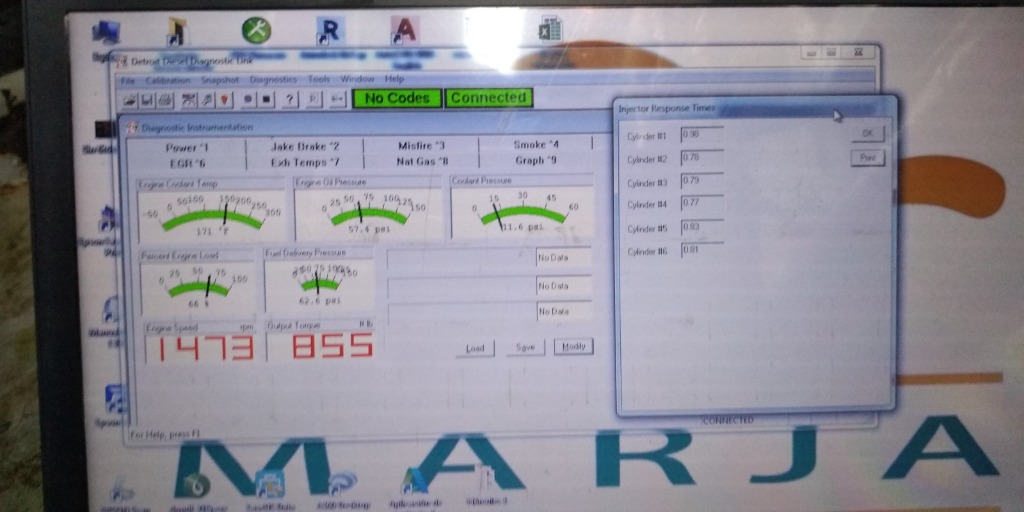
Task: Click the Connected status indicator
Action: click(488, 98)
